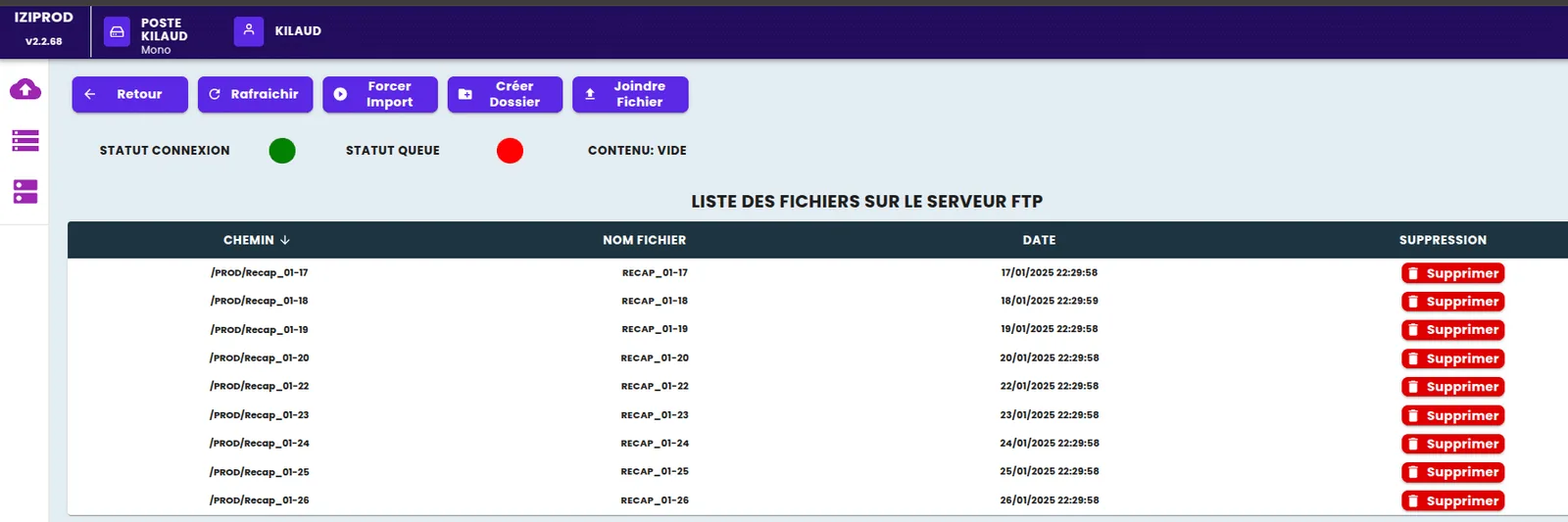Viewport: 1568px width, 522px height.
Task: Click the path /PROD/Recap_01-26
Action: coord(260,500)
